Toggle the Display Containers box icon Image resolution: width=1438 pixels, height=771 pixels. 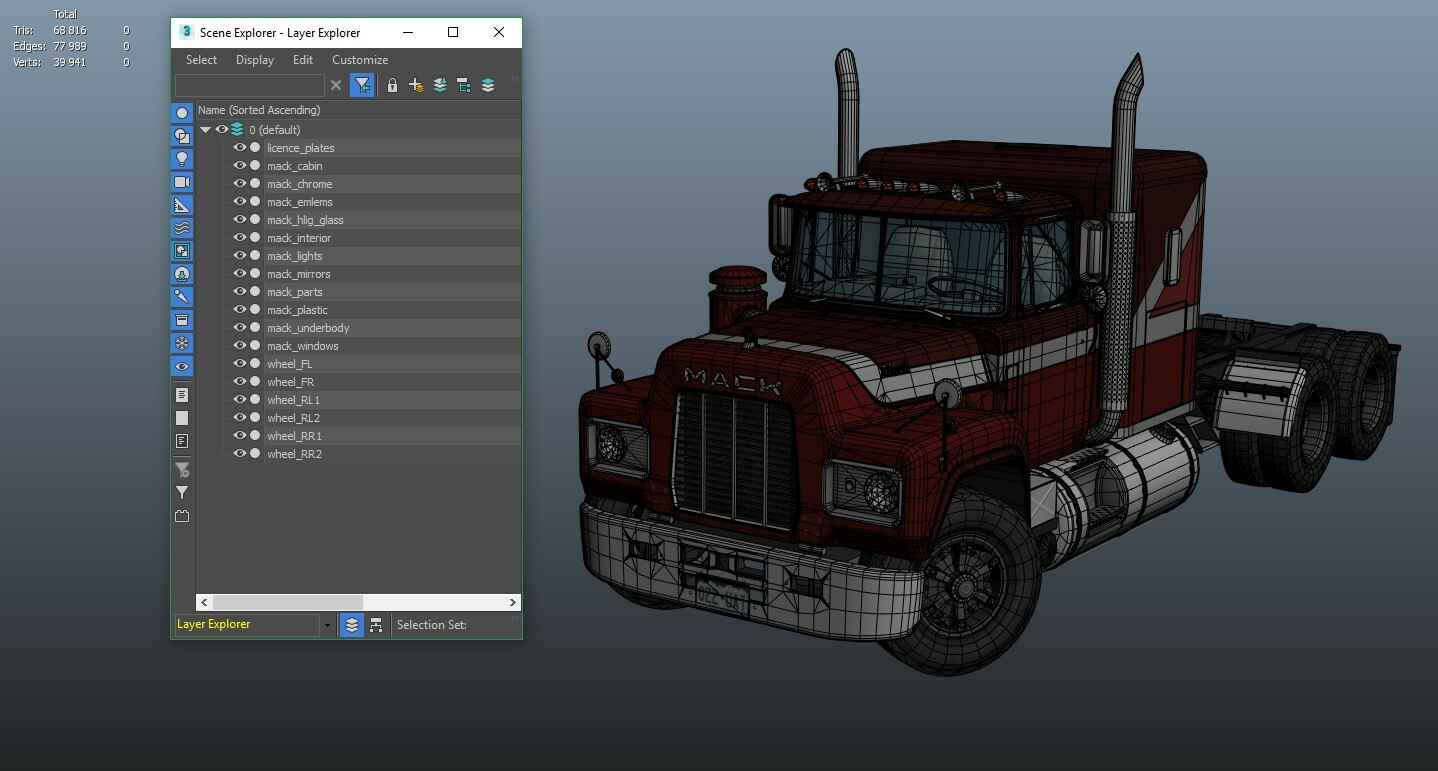click(x=182, y=320)
